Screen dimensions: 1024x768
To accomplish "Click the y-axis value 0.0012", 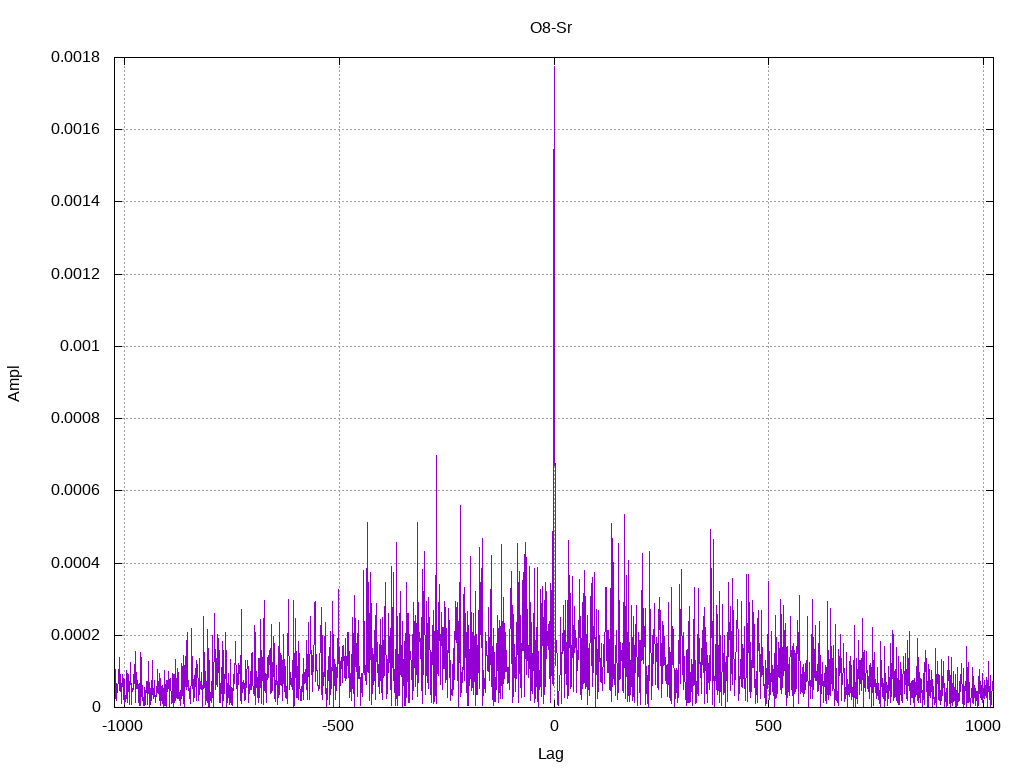I will click(76, 274).
